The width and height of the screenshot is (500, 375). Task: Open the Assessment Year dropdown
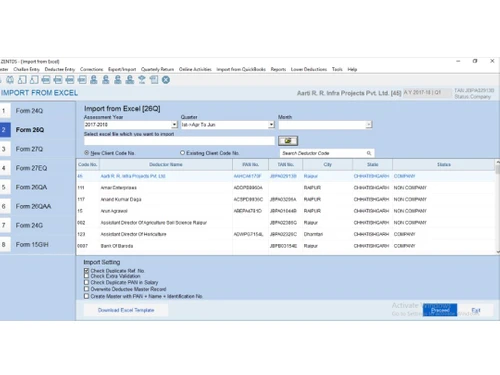click(x=174, y=125)
